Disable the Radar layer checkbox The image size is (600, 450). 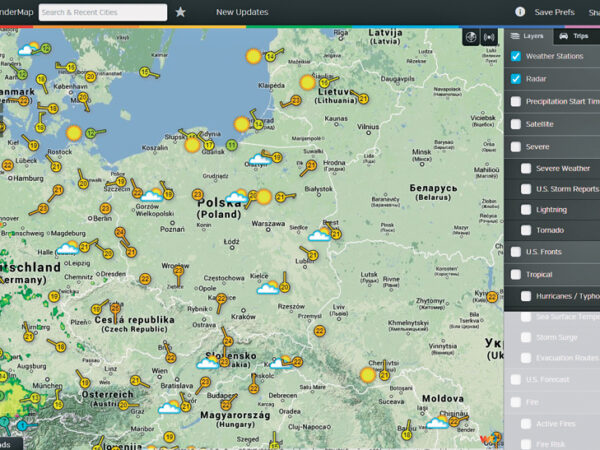[x=516, y=79]
